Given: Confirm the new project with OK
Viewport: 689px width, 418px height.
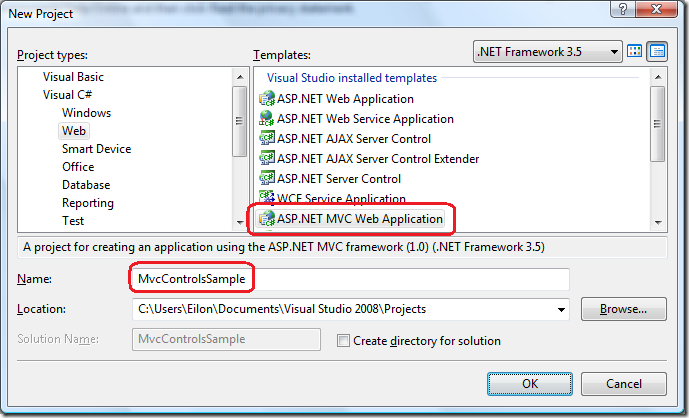Looking at the screenshot, I should 530,384.
